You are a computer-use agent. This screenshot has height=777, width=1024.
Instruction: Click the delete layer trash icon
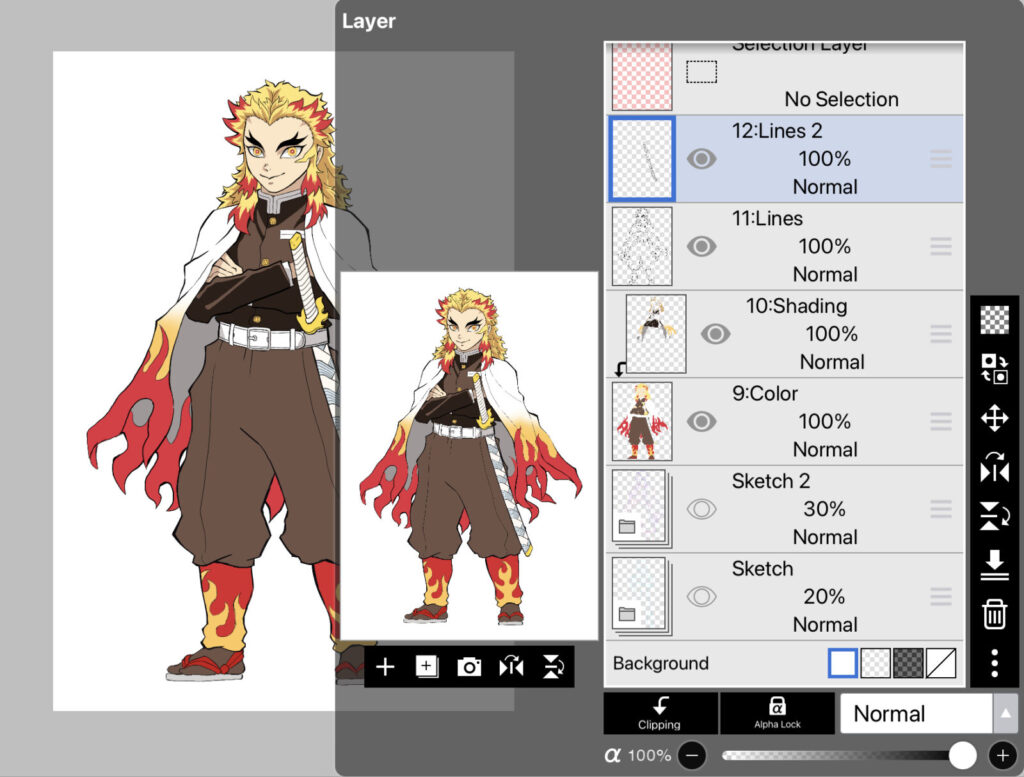pyautogui.click(x=994, y=615)
